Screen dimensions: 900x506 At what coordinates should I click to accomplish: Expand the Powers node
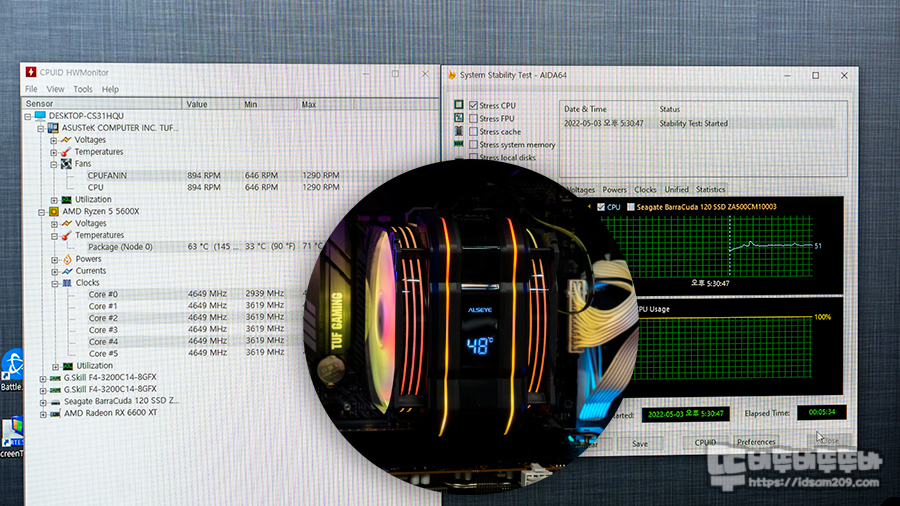pyautogui.click(x=55, y=259)
